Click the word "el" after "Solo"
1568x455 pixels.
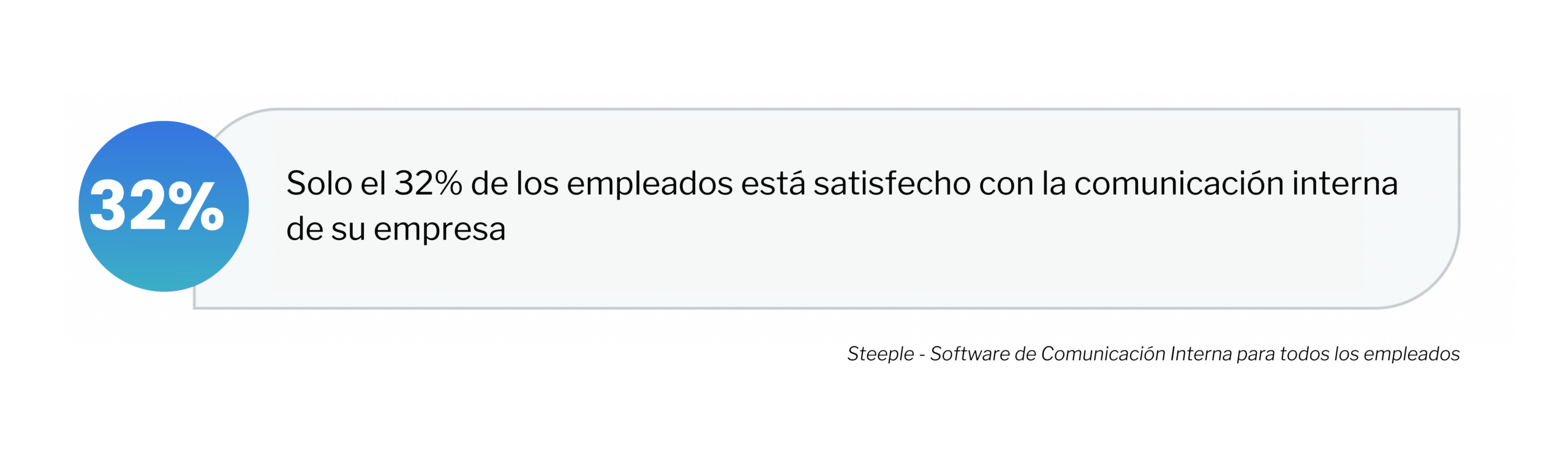(x=372, y=184)
